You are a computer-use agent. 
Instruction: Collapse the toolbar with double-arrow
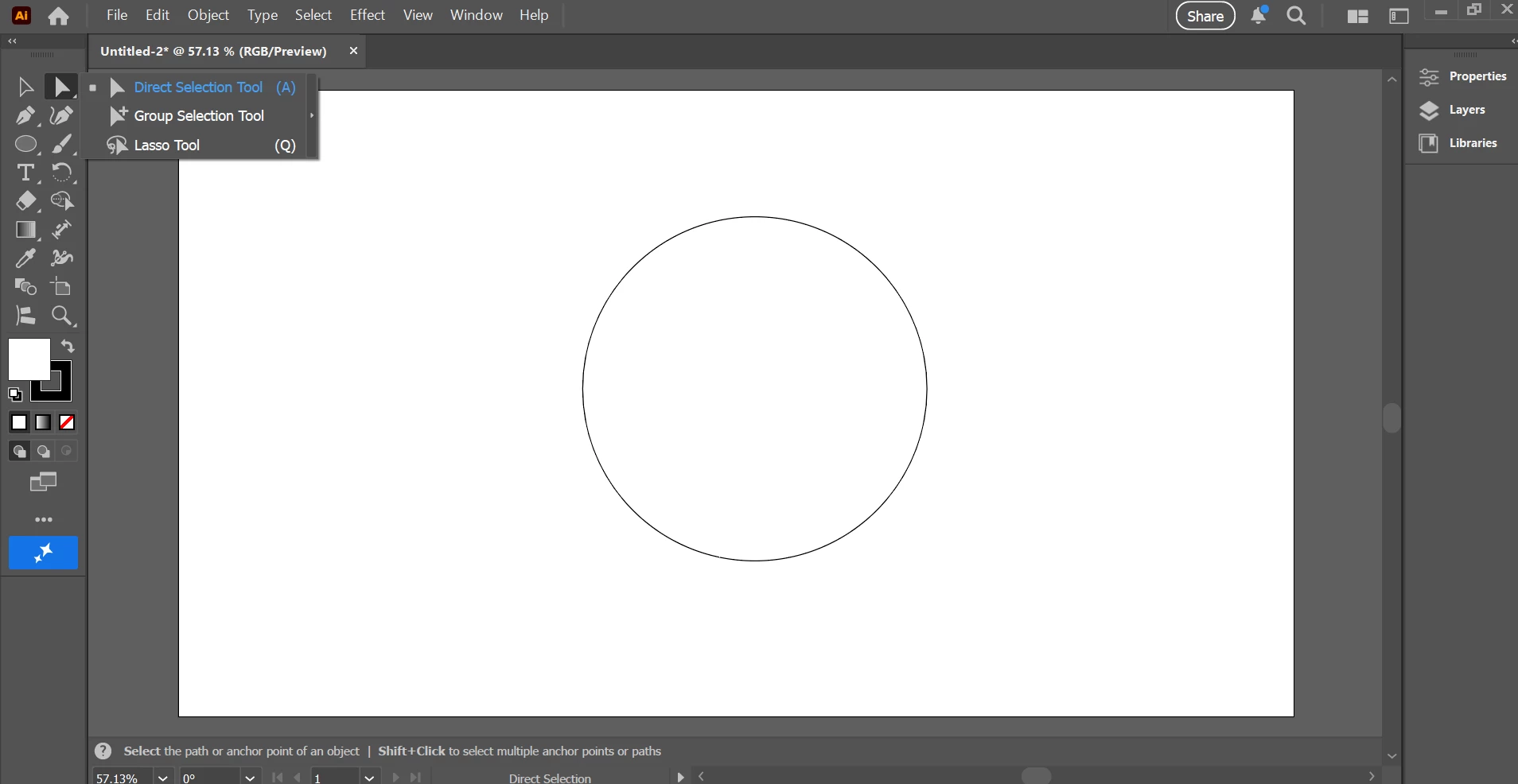pos(12,41)
